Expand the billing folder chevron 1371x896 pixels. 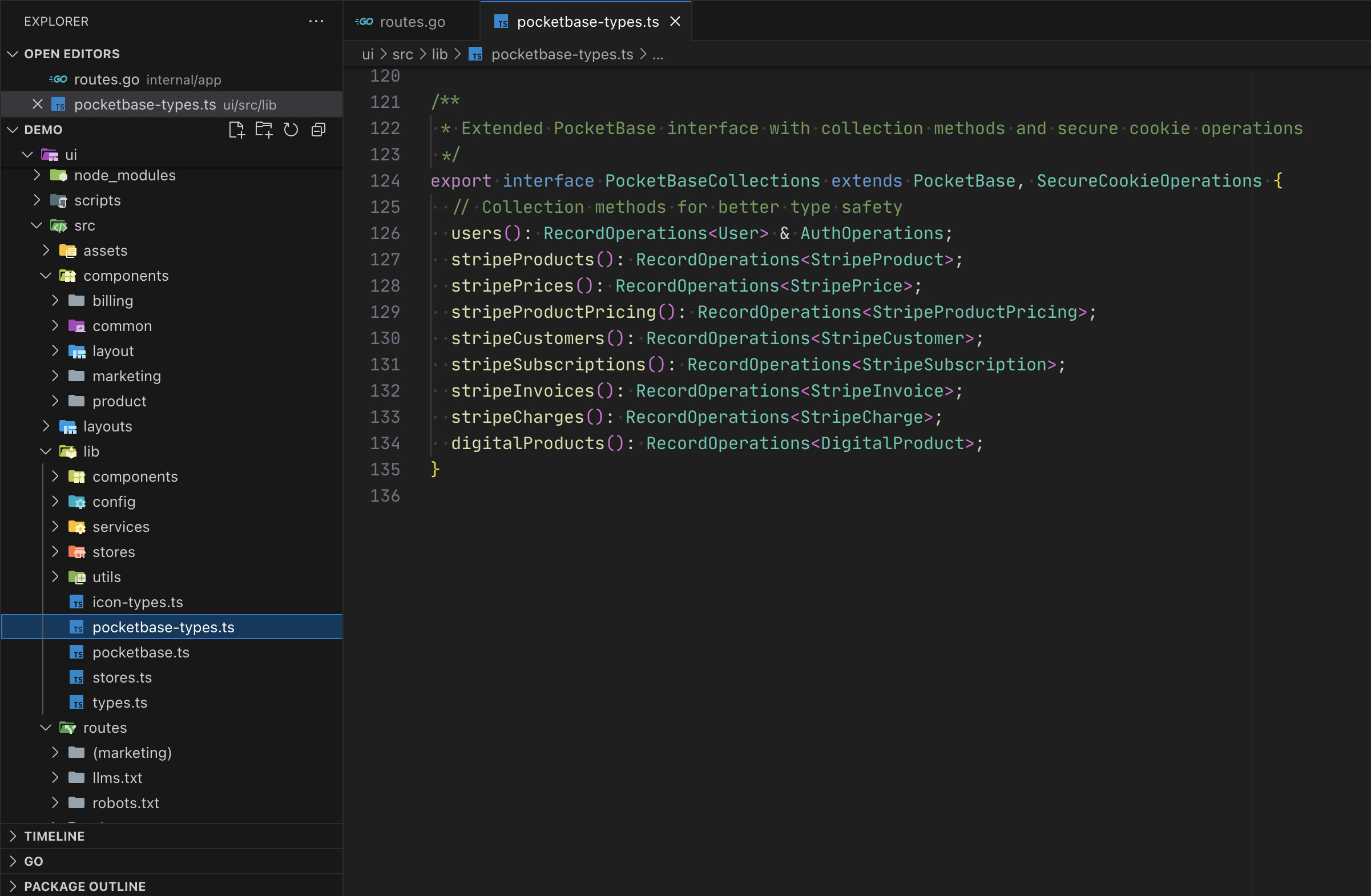(55, 301)
